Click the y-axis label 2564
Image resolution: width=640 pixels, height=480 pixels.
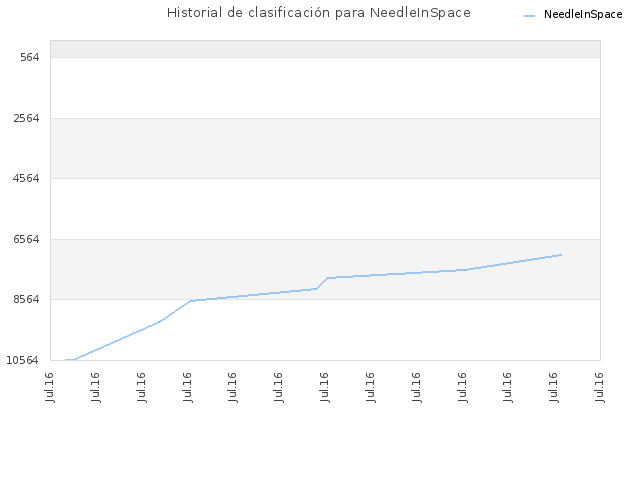point(27,118)
